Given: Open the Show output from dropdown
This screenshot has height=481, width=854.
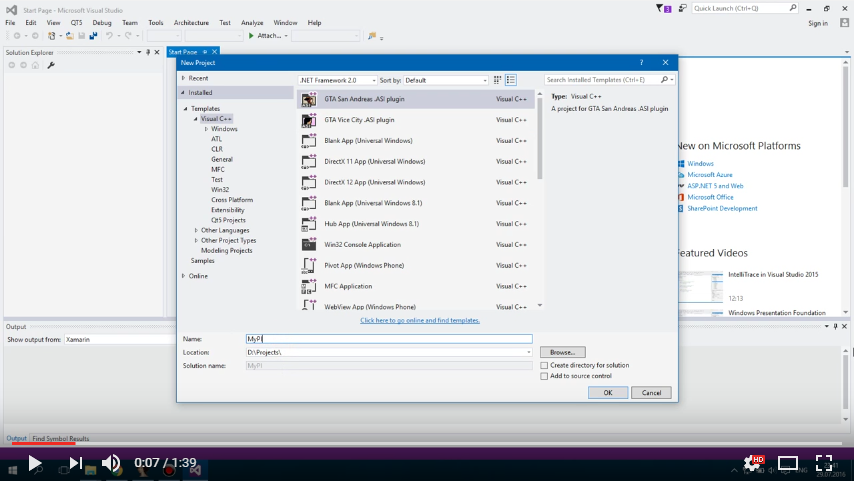Looking at the screenshot, I should (119, 339).
